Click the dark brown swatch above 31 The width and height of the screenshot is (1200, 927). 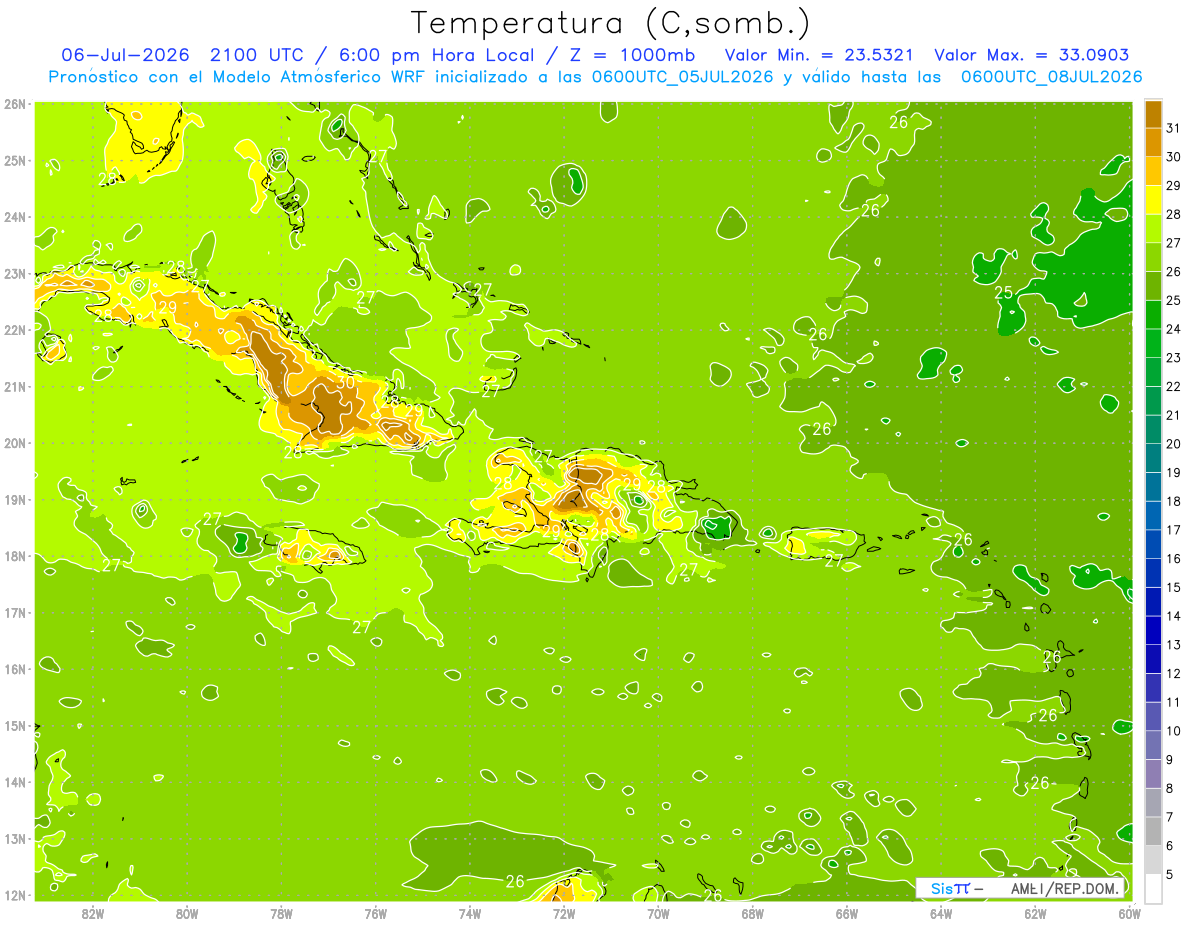[1153, 114]
